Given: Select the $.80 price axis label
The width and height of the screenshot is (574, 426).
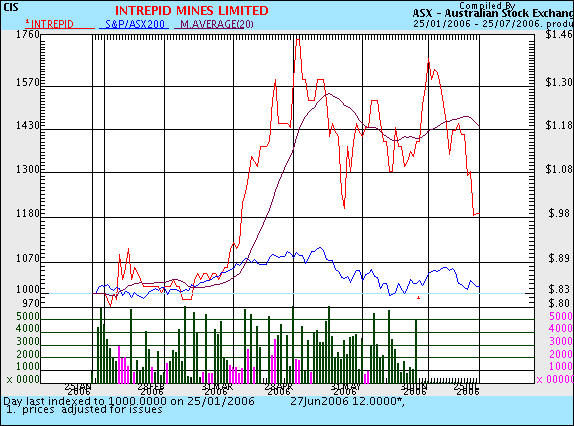Looking at the screenshot, I should [560, 303].
